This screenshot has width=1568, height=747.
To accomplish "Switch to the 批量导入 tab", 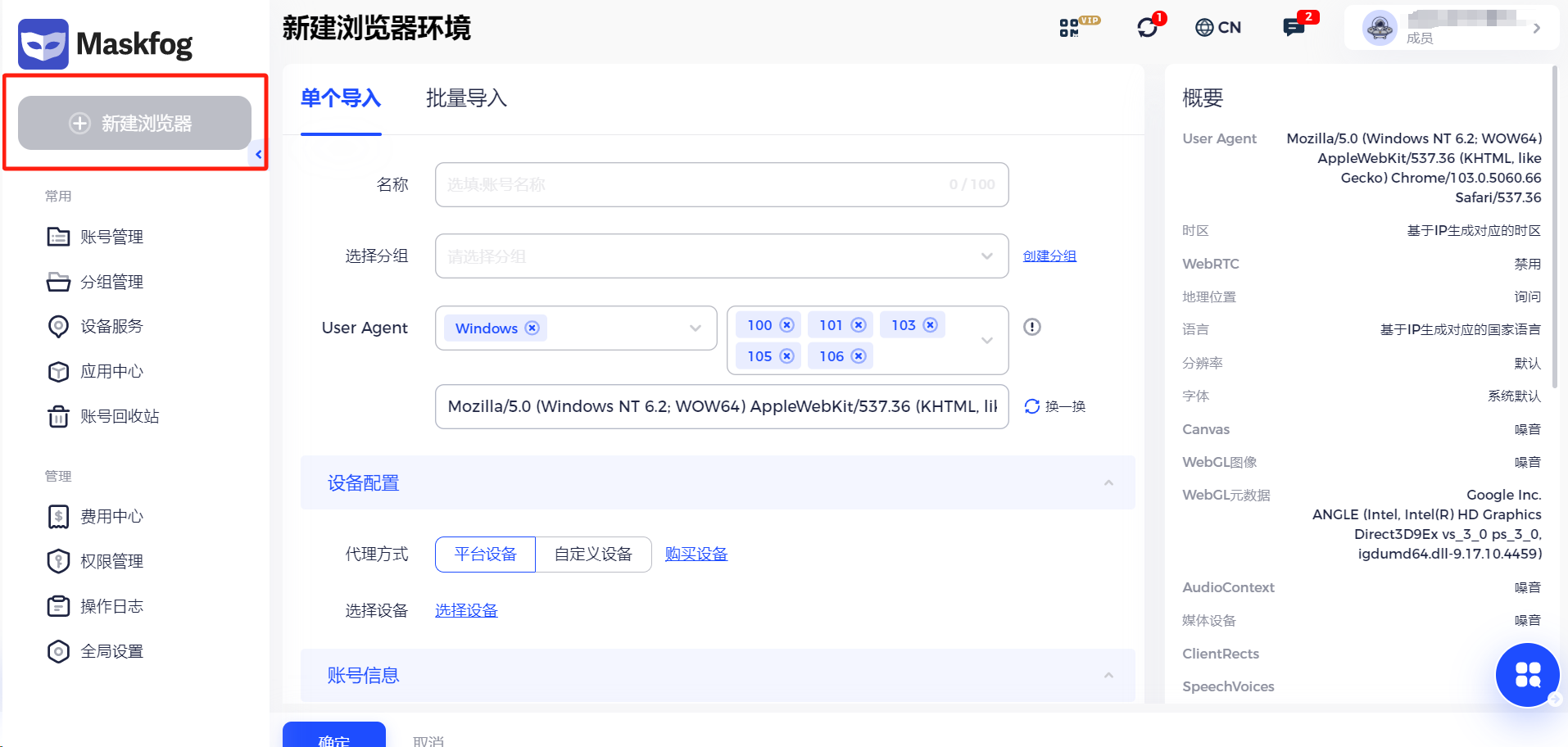I will (x=466, y=98).
